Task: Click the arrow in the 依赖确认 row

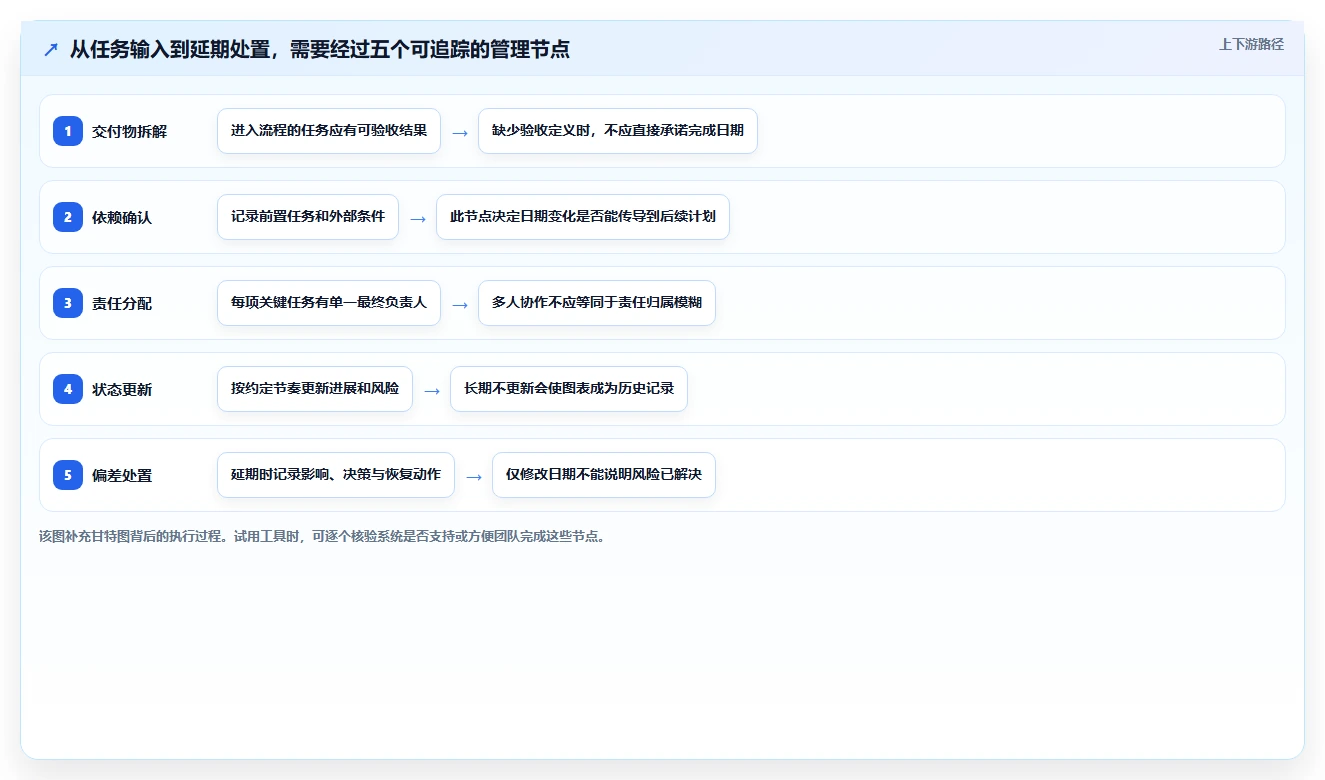Action: tap(418, 218)
